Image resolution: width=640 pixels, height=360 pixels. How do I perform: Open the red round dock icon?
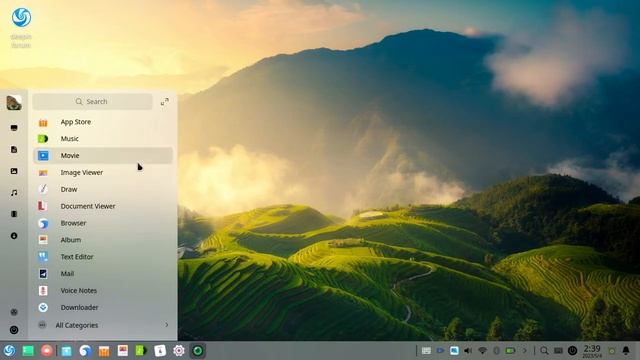point(47,351)
